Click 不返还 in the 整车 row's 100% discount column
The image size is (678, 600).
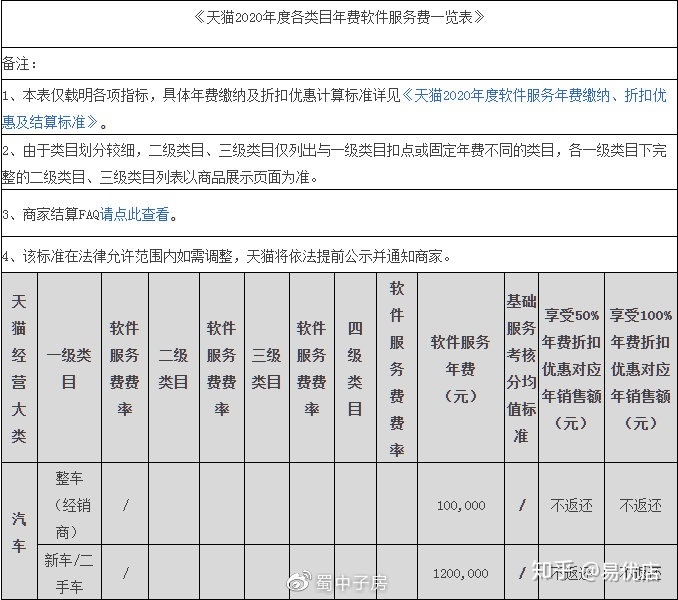(x=641, y=505)
